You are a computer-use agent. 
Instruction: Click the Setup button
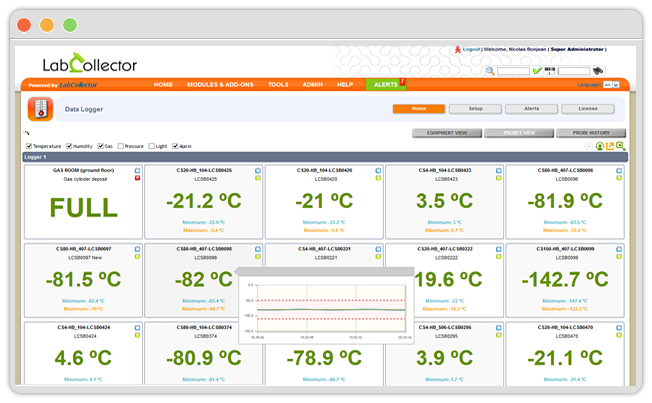click(475, 109)
